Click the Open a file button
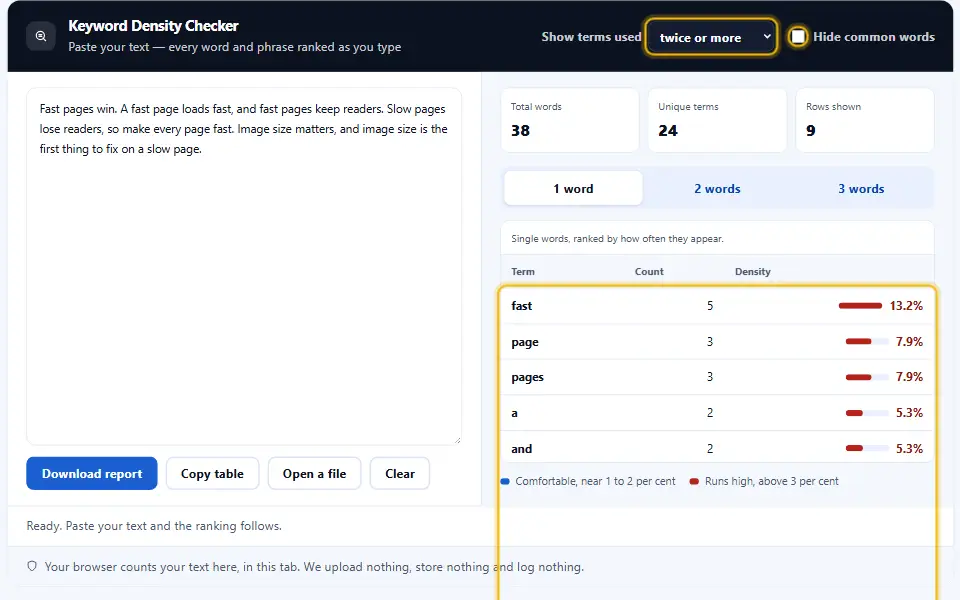The width and height of the screenshot is (960, 600). pyautogui.click(x=314, y=473)
